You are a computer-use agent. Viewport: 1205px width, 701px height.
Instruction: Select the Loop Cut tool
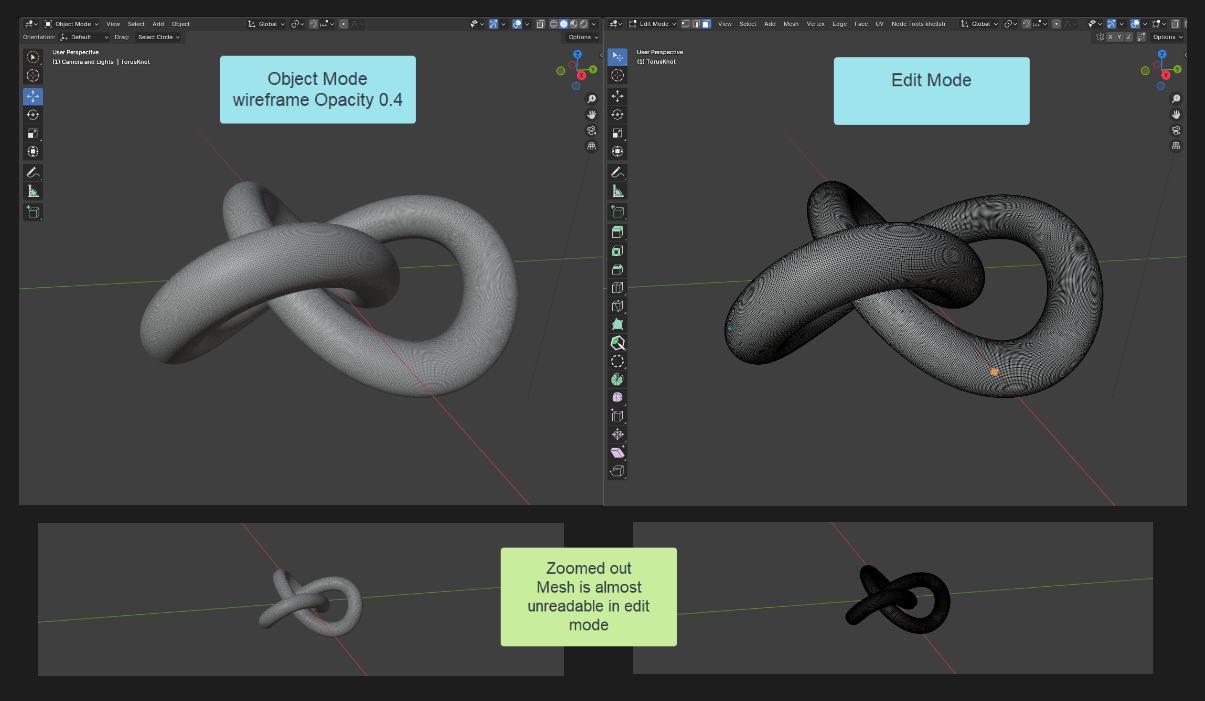618,288
